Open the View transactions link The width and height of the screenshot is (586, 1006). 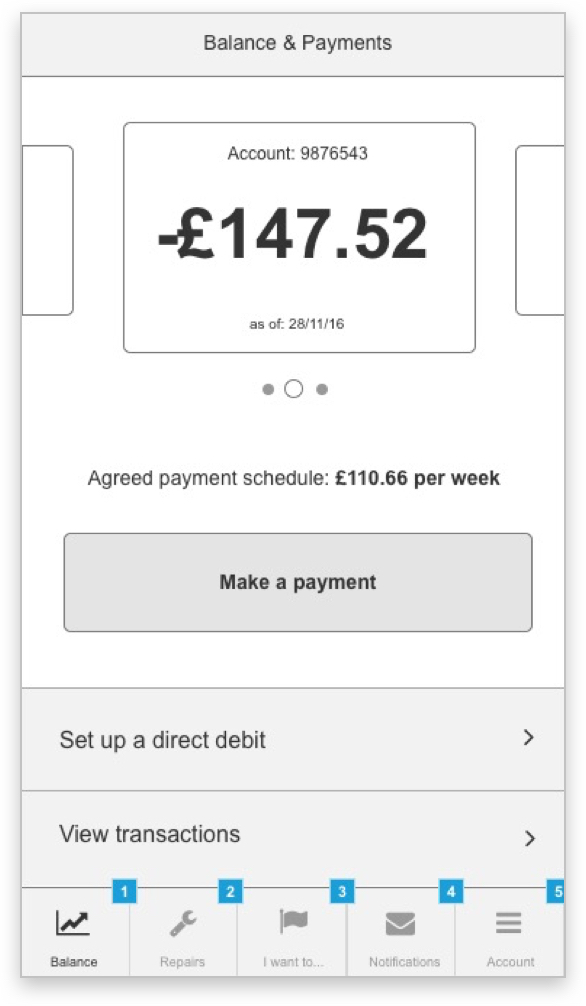point(293,839)
